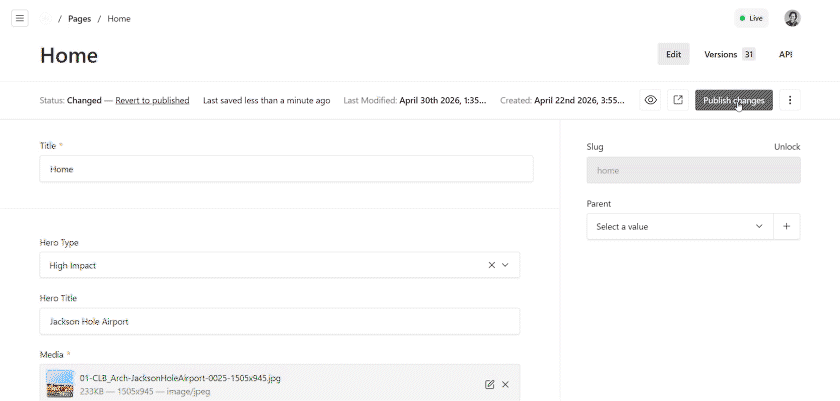Click Revert to published link
840x401 pixels.
tap(152, 100)
